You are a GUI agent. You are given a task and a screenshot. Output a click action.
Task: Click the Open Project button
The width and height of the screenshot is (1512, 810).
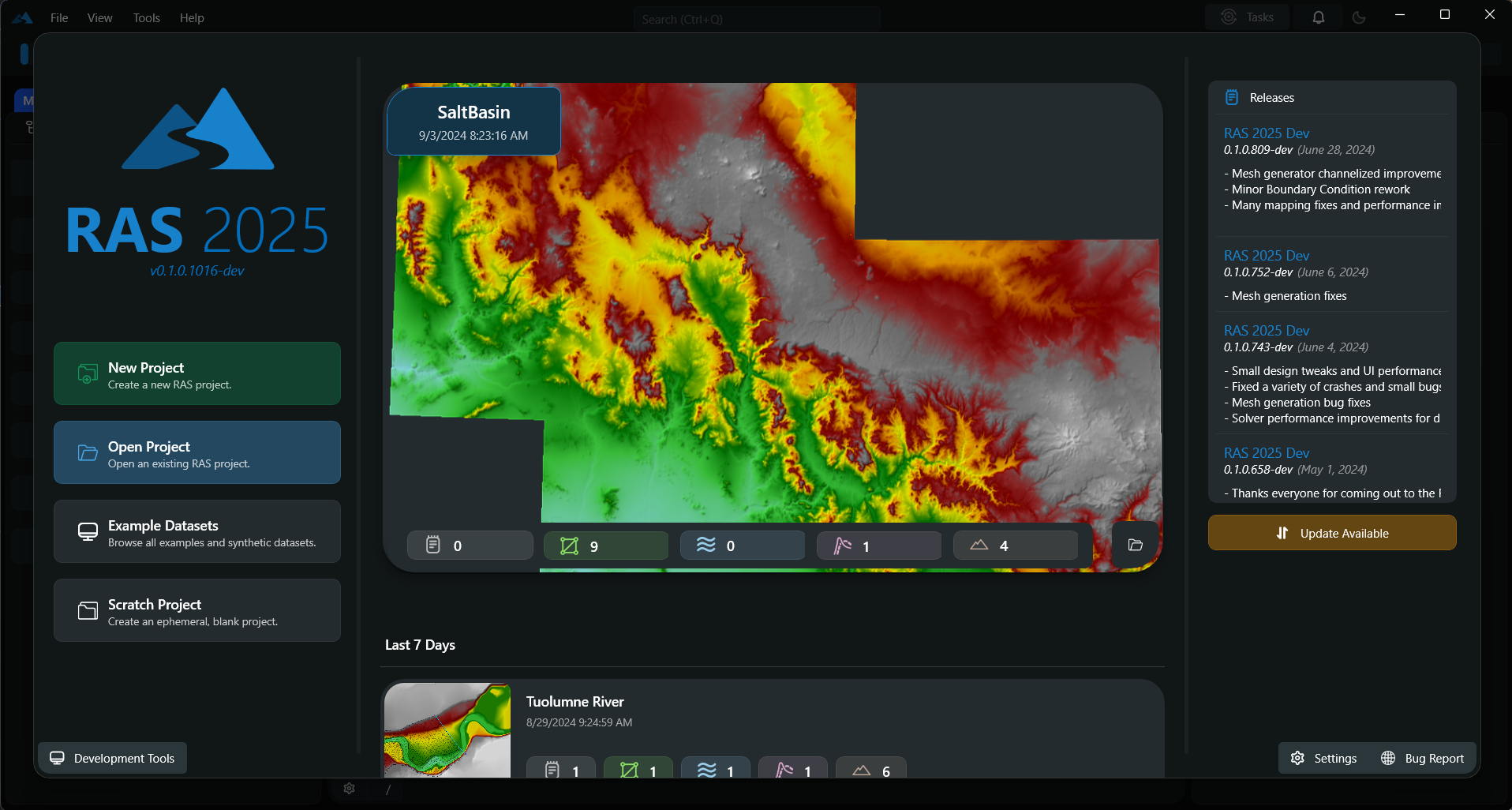tap(197, 452)
